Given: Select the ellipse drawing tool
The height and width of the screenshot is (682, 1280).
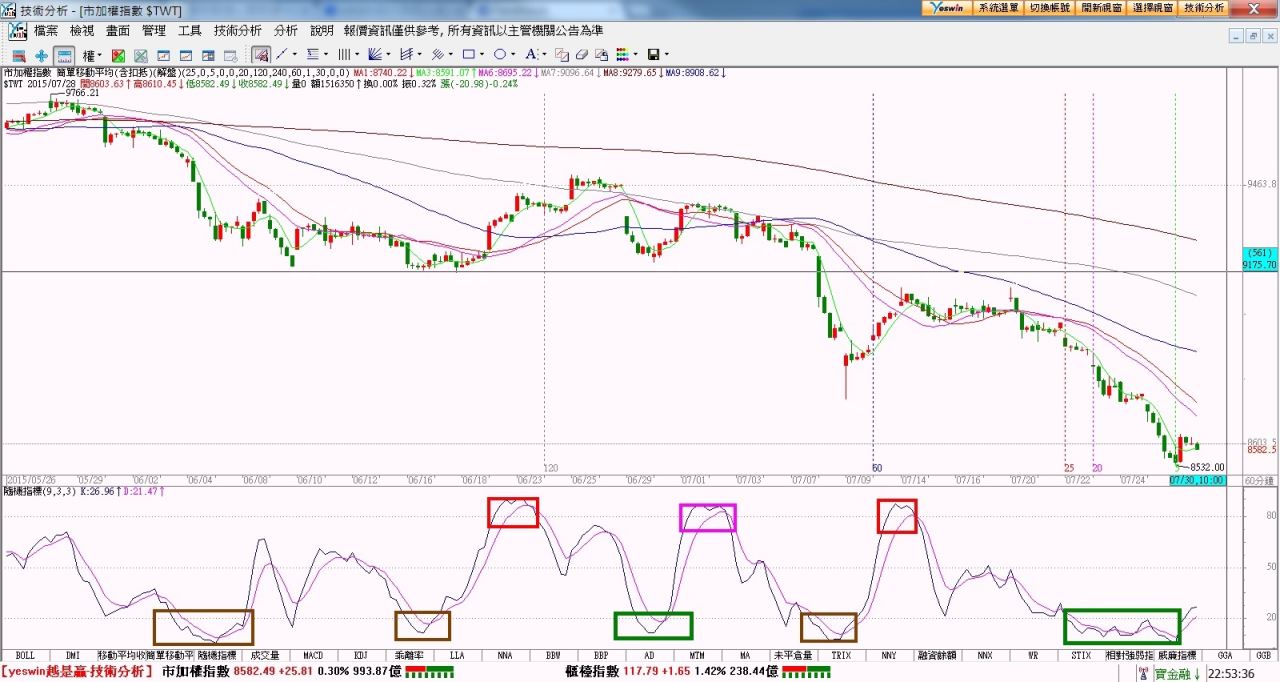Looking at the screenshot, I should 499,54.
